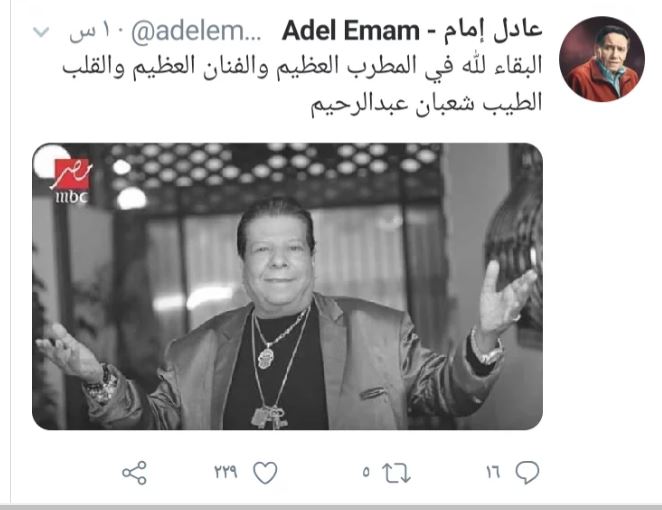
Task: Click the pendant necklace in the photo
Action: (266, 358)
